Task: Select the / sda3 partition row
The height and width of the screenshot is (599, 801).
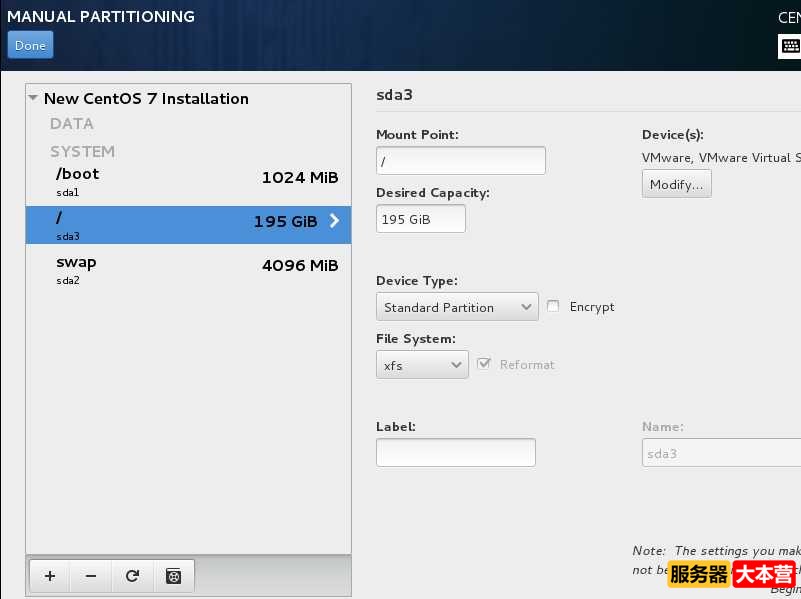Action: coord(189,225)
